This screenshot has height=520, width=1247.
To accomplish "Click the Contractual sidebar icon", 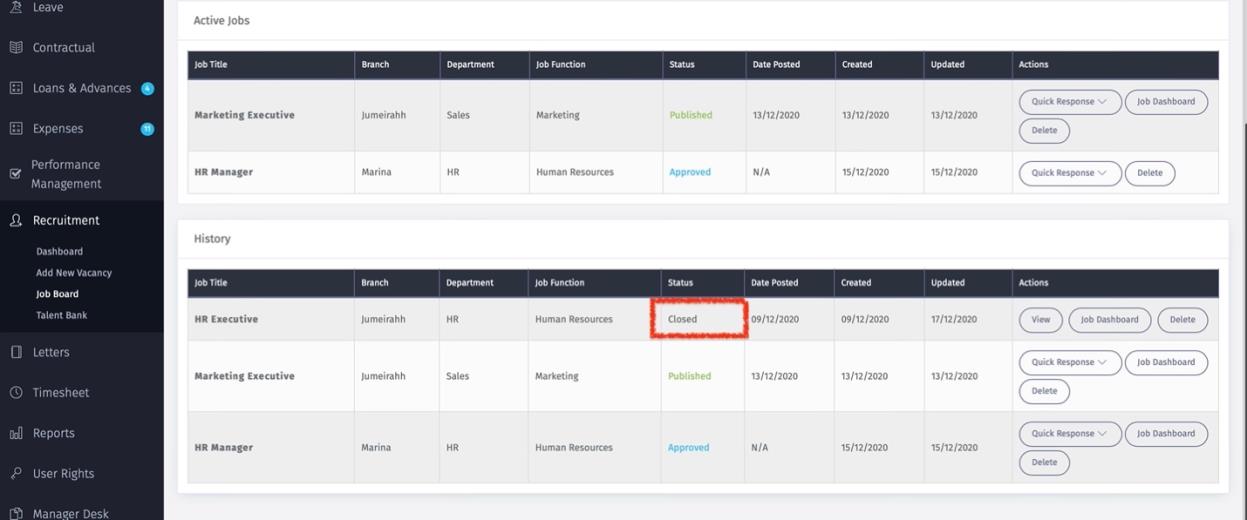I will coord(16,48).
